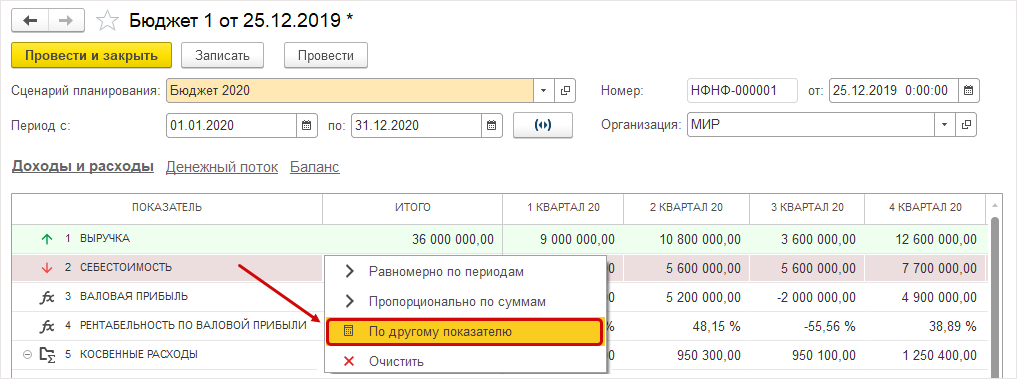
Task: Click the 3 КВАРТАЛ 20 column header
Action: click(807, 208)
